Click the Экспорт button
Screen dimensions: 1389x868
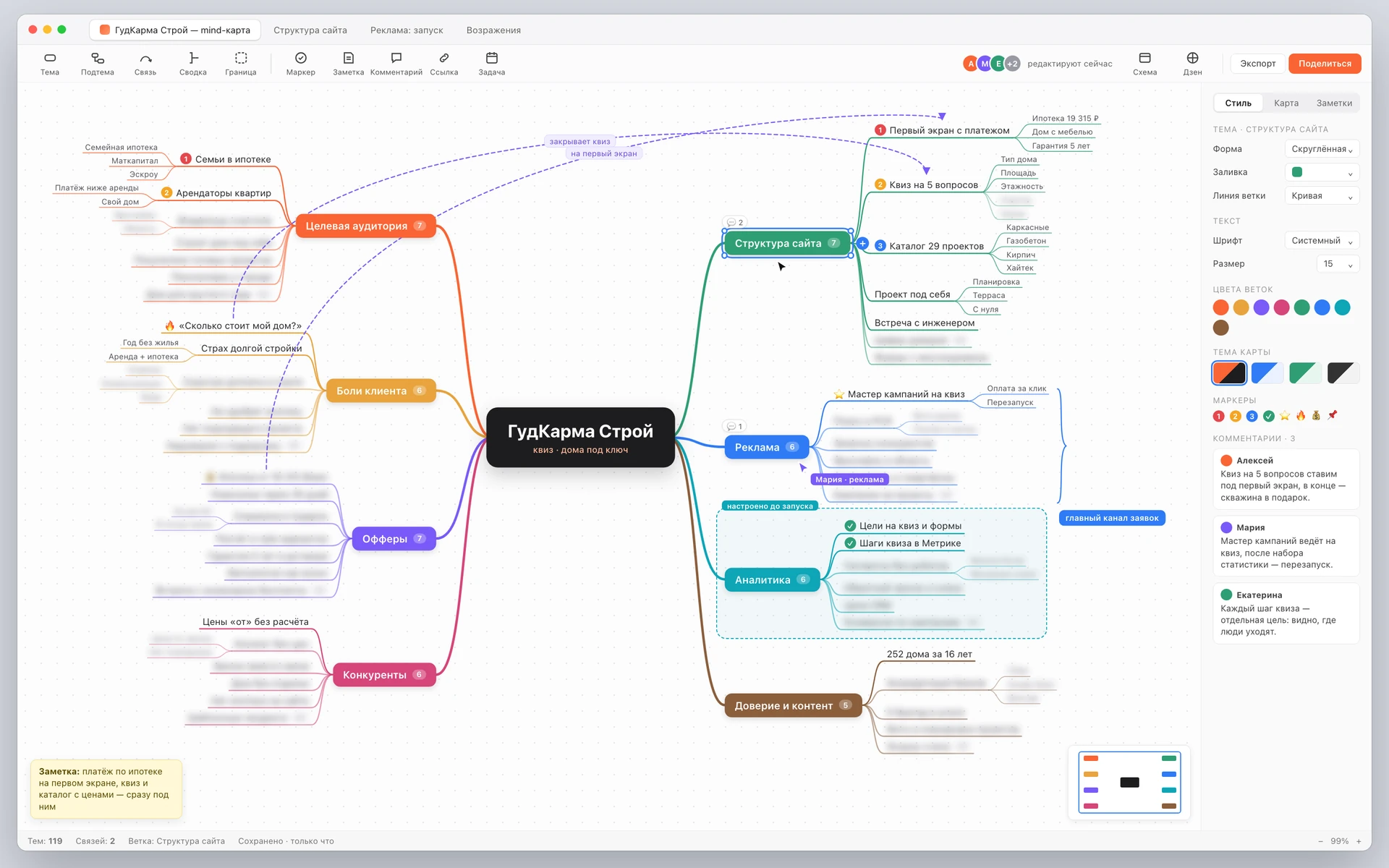tap(1258, 64)
